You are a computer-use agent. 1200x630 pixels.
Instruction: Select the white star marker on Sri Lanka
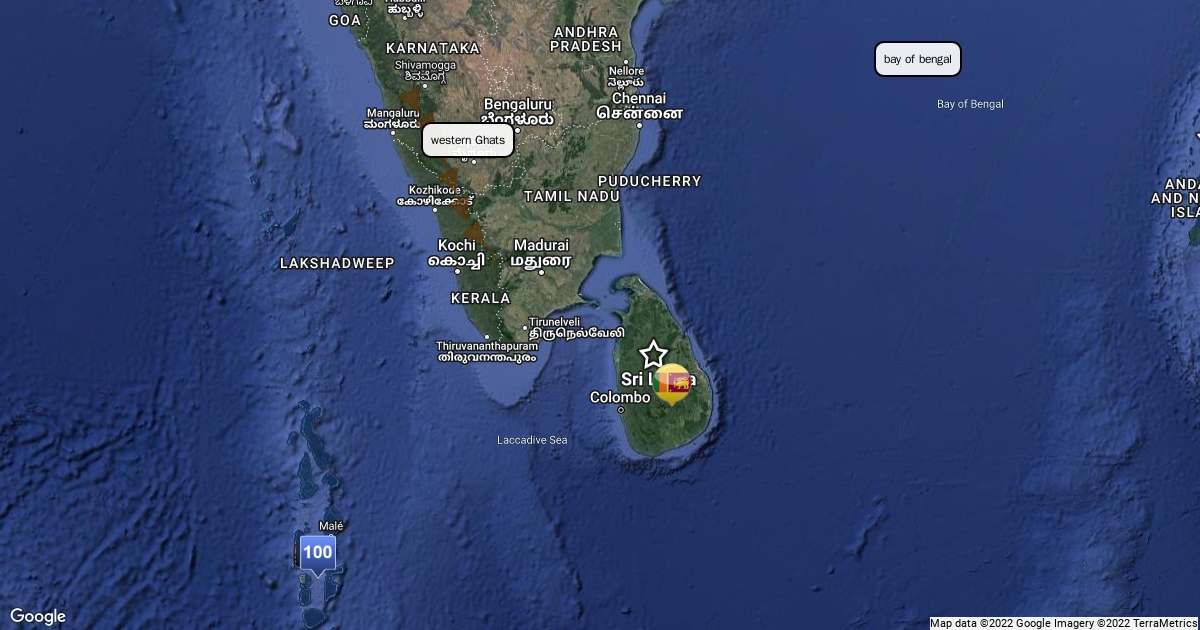(653, 354)
